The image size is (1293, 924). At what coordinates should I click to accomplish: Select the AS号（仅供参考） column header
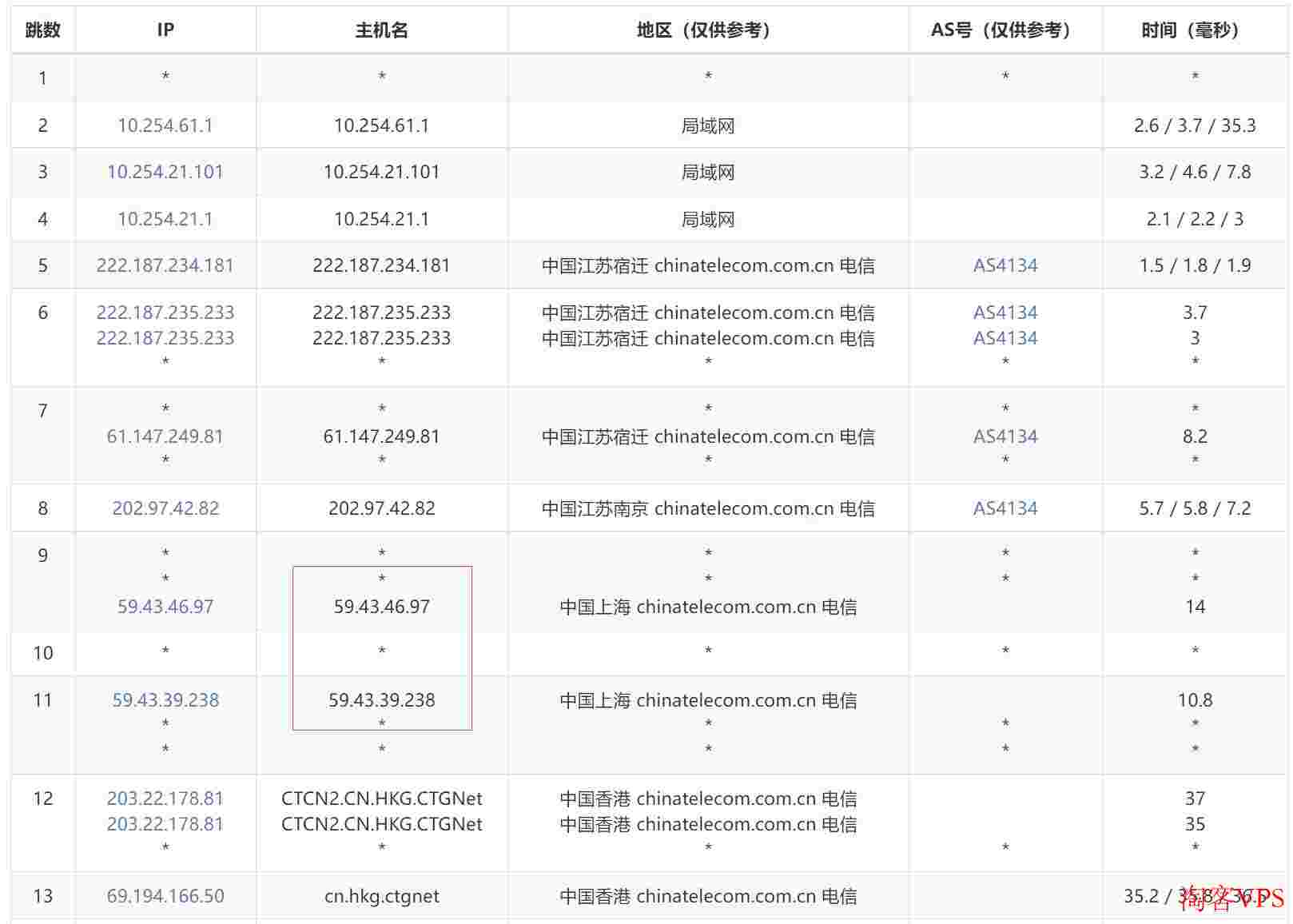pos(1005,30)
